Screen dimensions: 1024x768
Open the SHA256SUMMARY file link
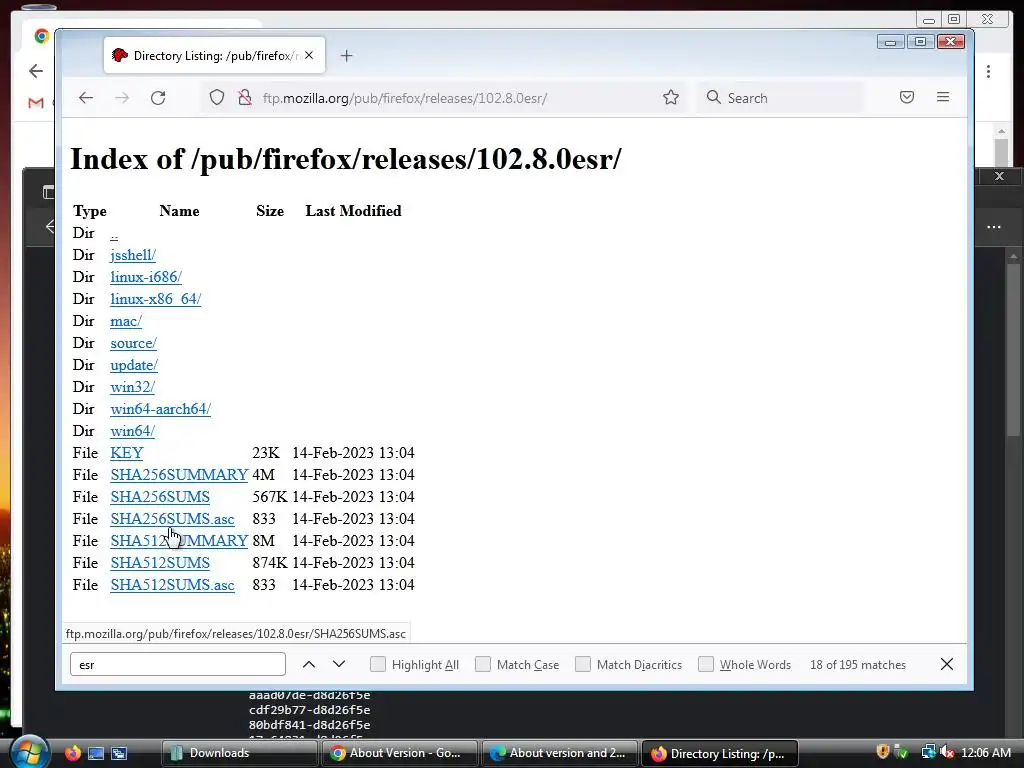(x=179, y=475)
